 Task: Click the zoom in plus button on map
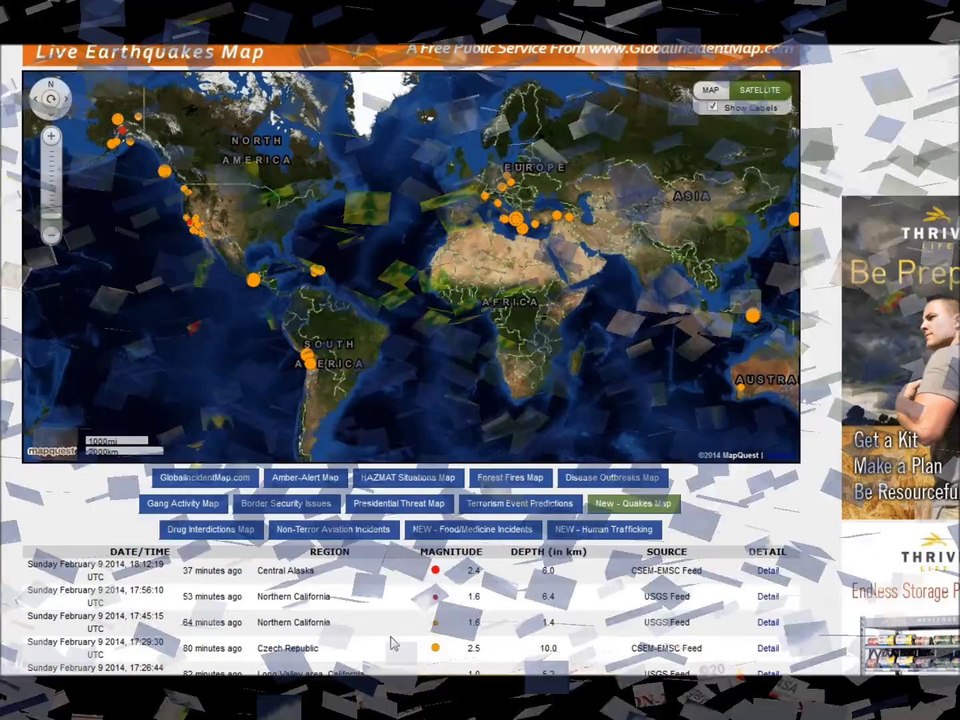click(x=51, y=137)
